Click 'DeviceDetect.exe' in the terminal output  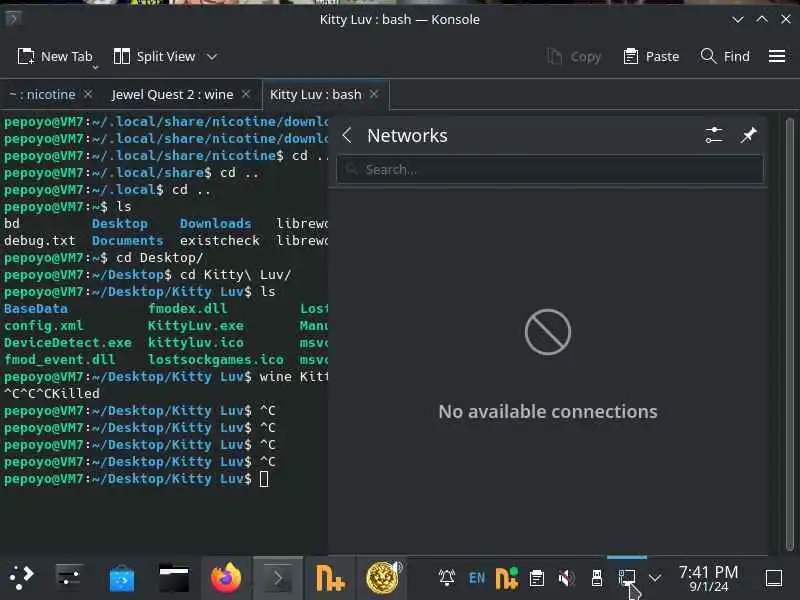click(68, 342)
